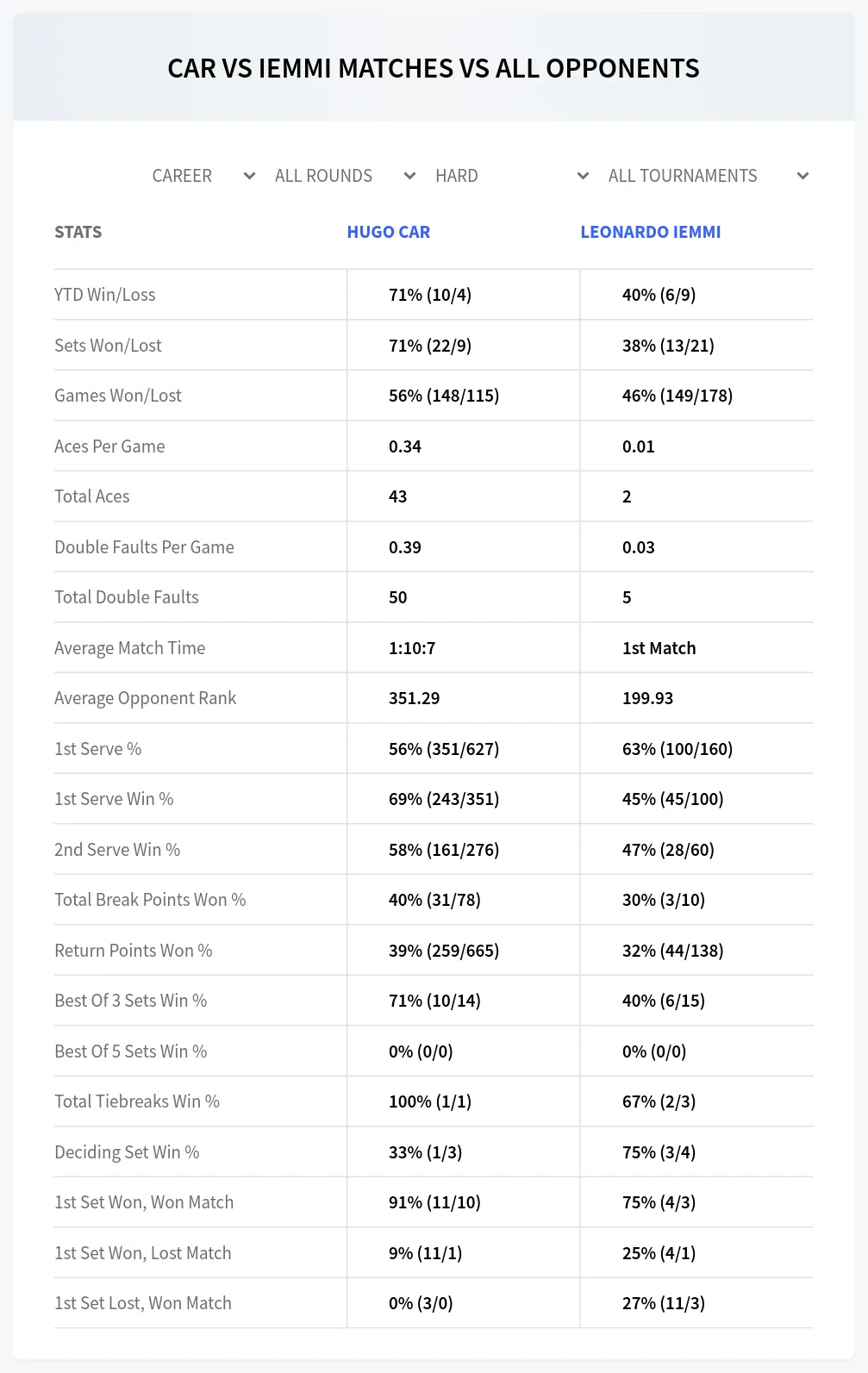Expand the ALL TOURNAMENTS dropdown
This screenshot has height=1373, width=868.
709,176
